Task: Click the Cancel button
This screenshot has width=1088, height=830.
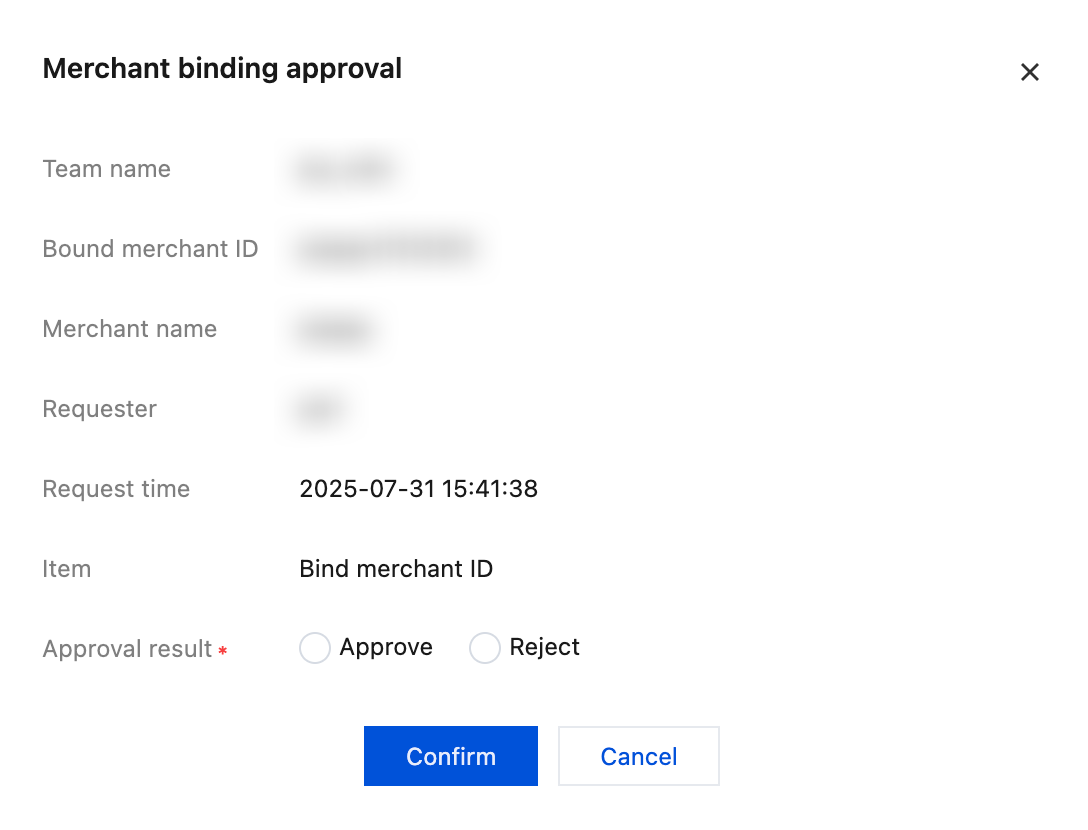Action: pyautogui.click(x=638, y=756)
